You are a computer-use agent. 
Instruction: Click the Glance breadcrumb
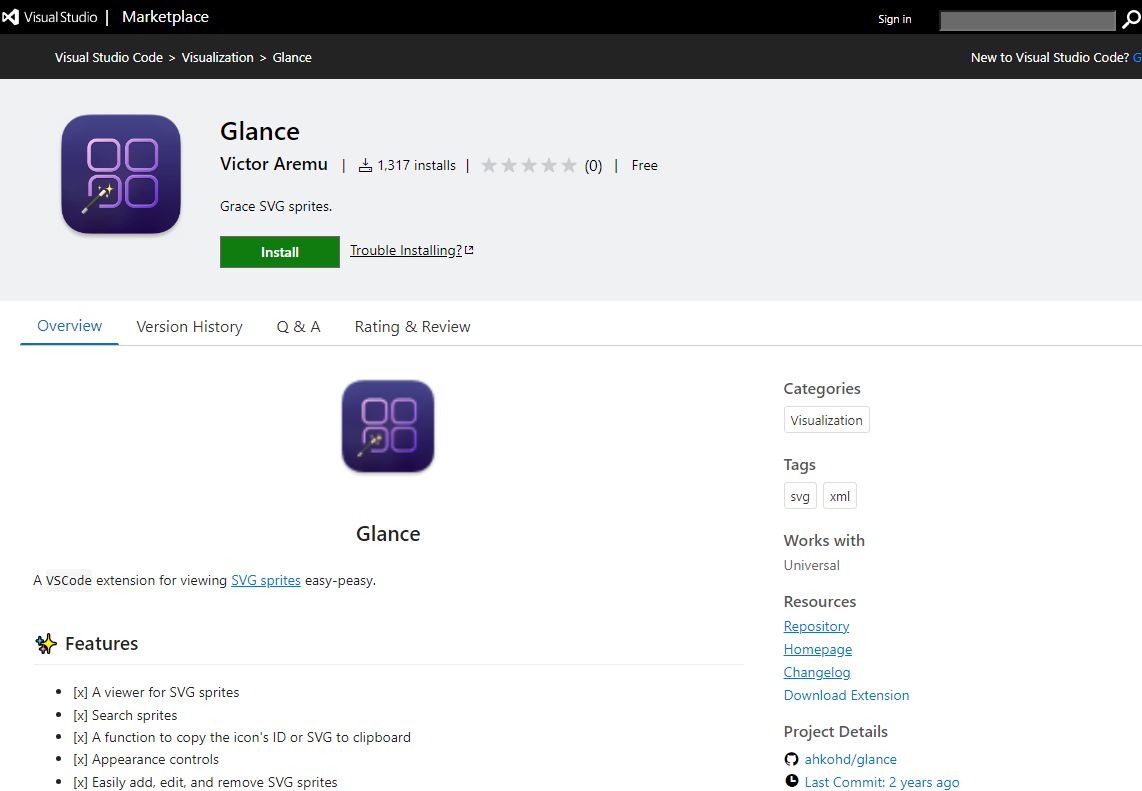292,58
